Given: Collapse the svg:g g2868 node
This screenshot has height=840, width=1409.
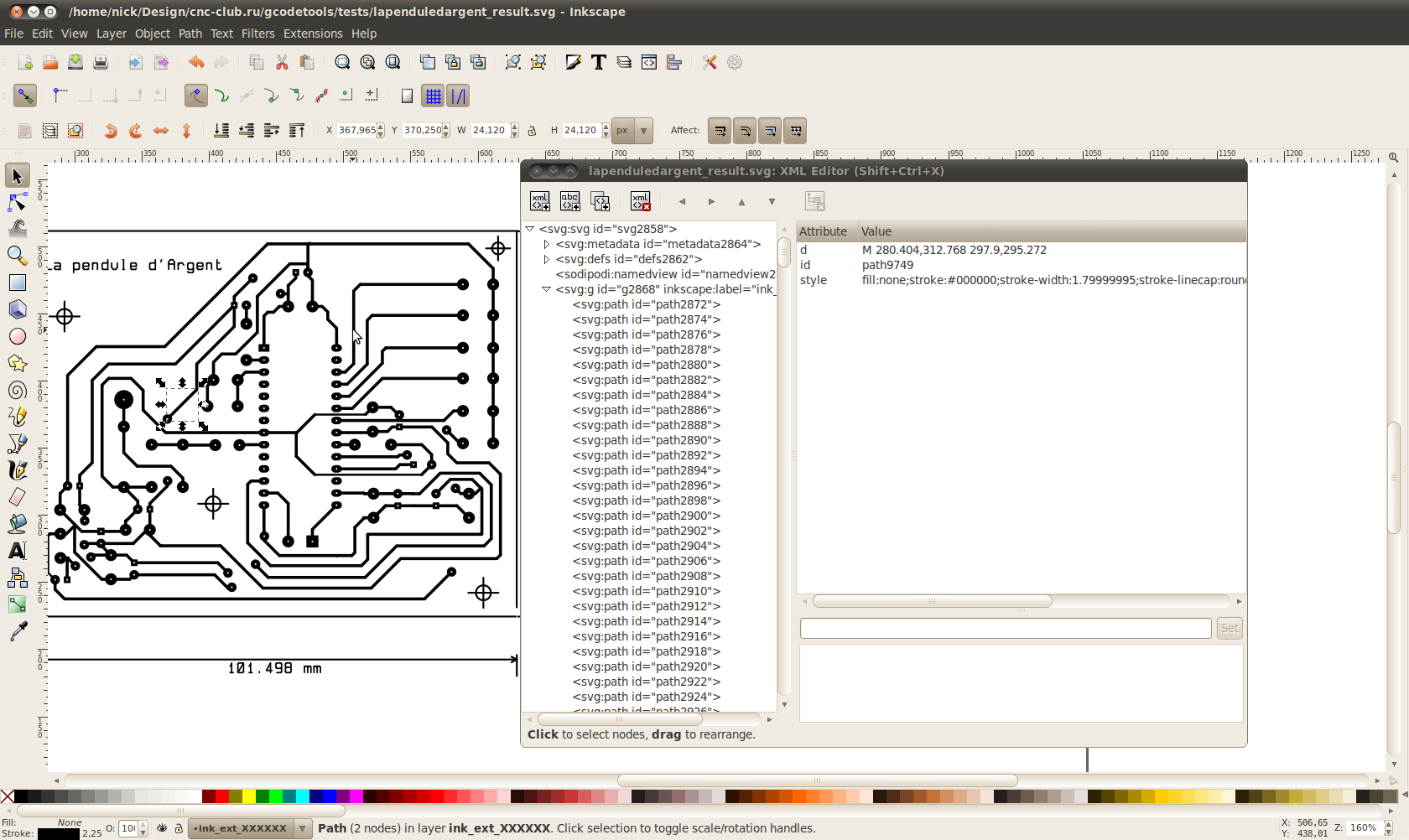Looking at the screenshot, I should coord(547,289).
